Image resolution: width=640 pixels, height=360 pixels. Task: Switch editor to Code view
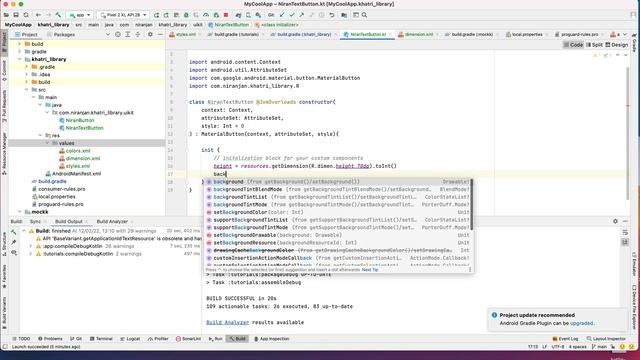(573, 45)
